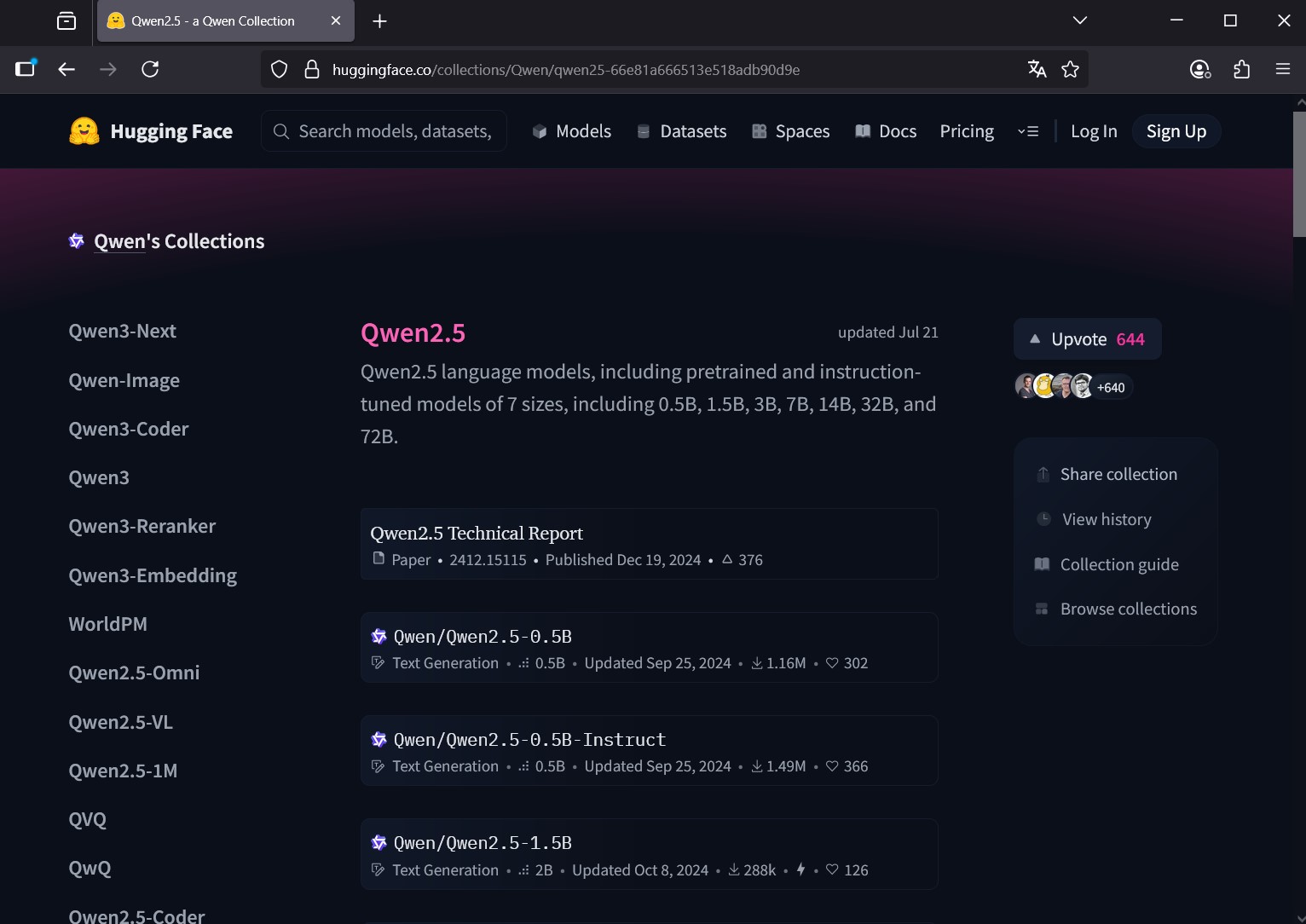Viewport: 1306px width, 924px height.
Task: Click the lightning bolt icon on Qwen2.5-1.5B
Action: click(x=801, y=869)
